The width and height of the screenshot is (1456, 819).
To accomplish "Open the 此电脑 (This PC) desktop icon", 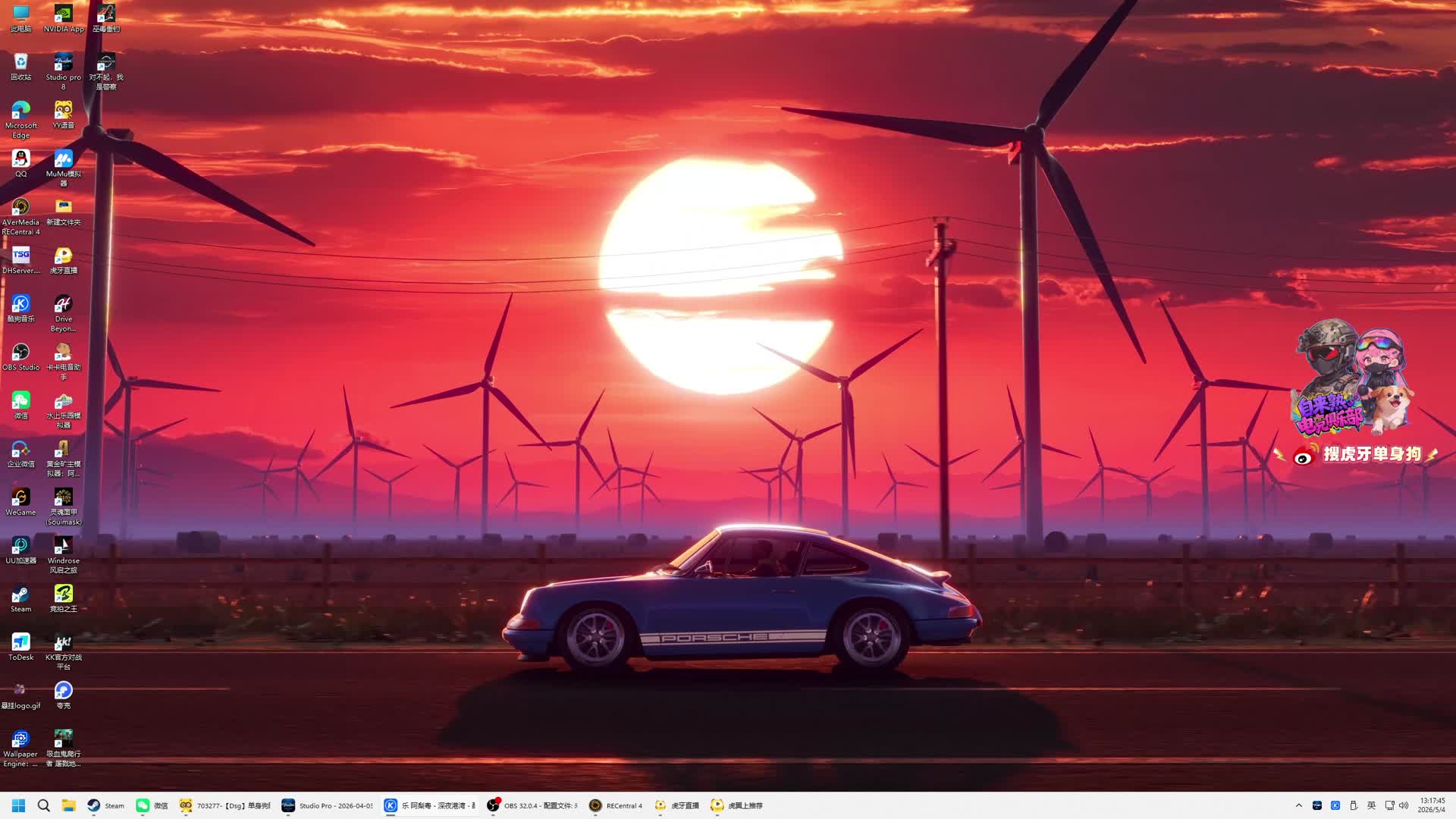I will (20, 18).
